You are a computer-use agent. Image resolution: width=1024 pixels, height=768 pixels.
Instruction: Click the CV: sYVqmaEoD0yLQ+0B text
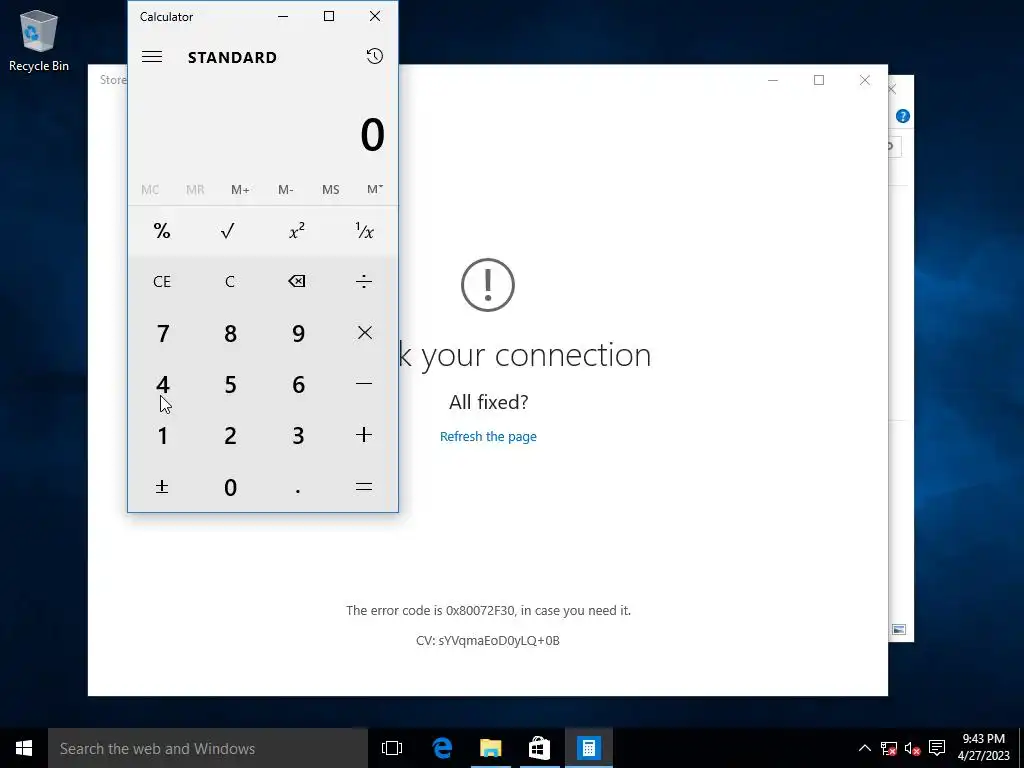pos(488,641)
